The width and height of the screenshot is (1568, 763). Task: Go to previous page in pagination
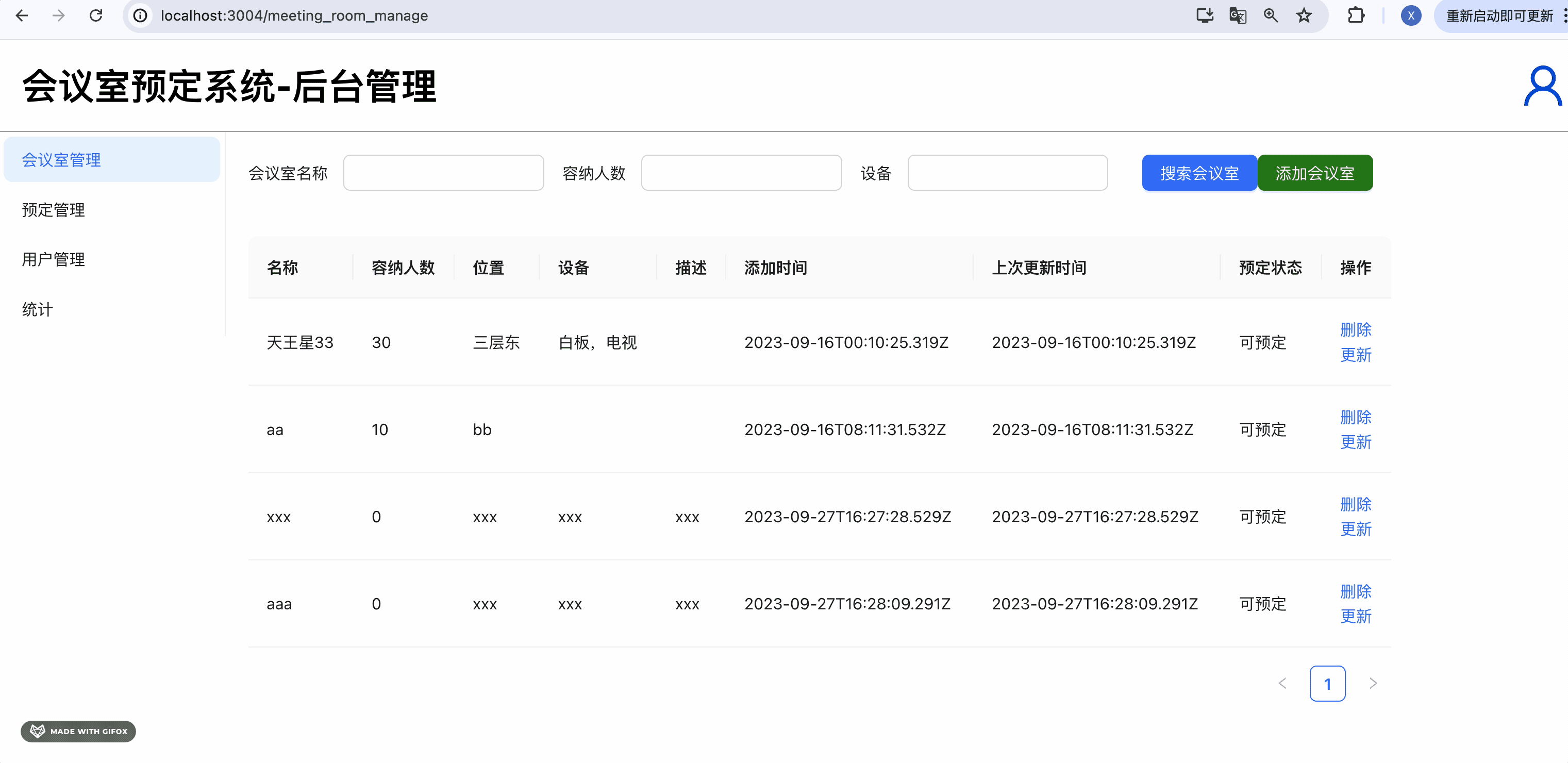click(1282, 683)
